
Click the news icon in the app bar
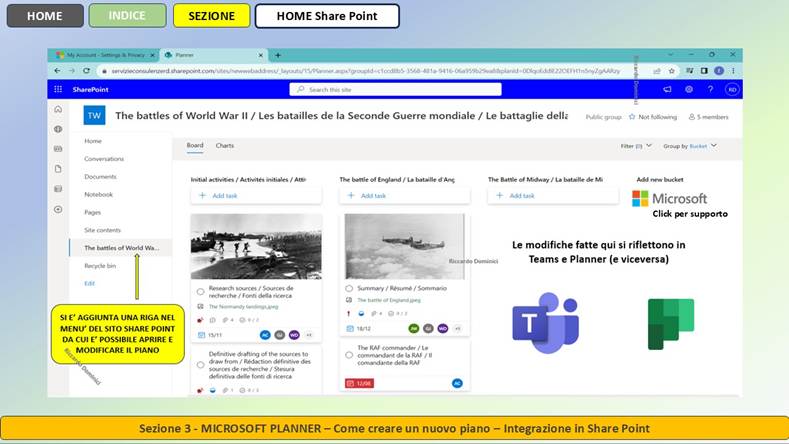(58, 149)
